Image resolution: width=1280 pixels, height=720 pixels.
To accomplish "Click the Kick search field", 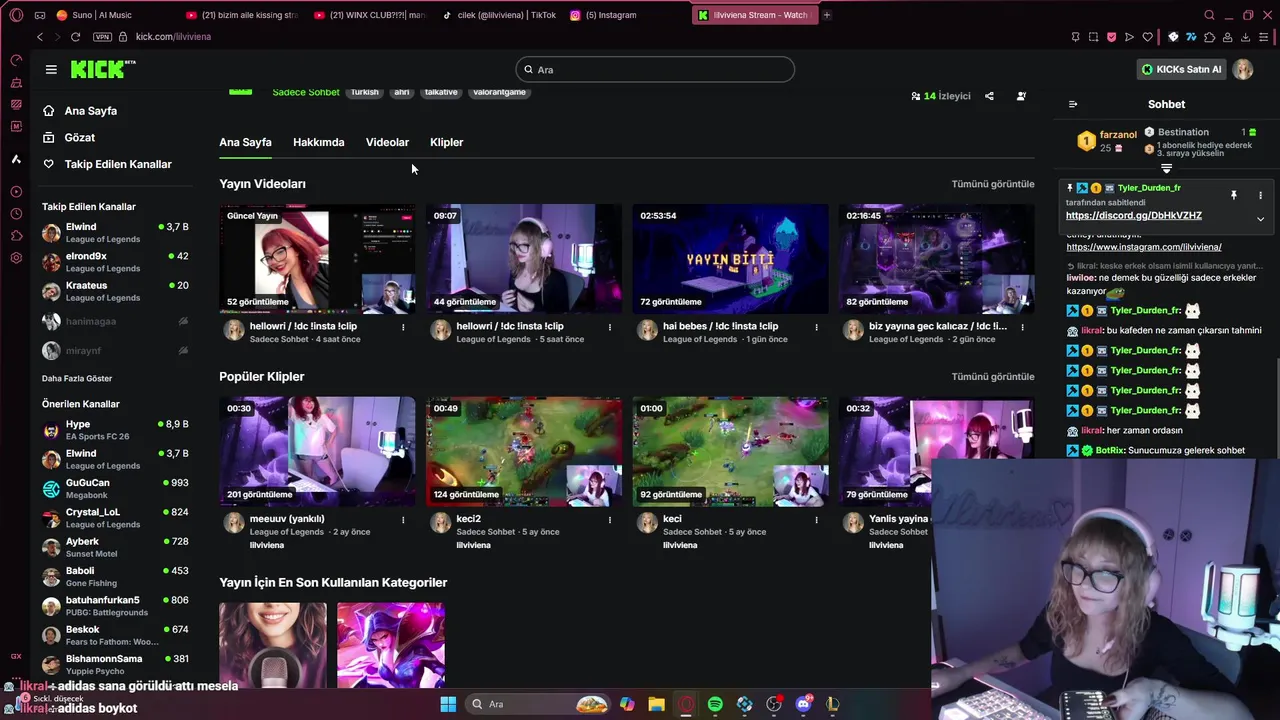I will point(655,69).
